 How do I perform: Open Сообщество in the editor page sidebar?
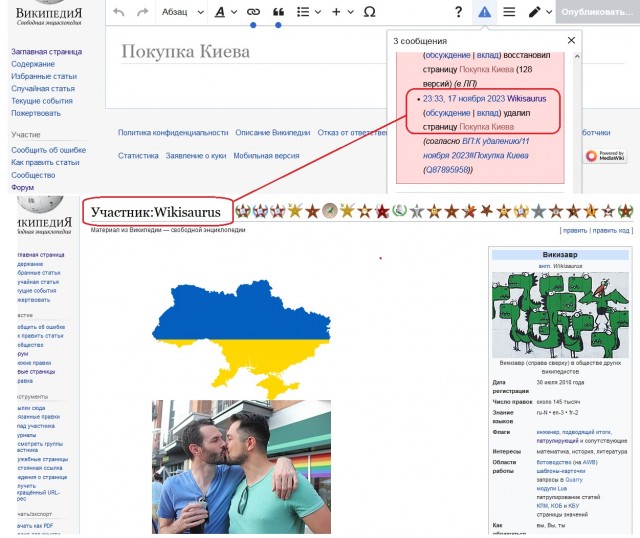point(33,175)
